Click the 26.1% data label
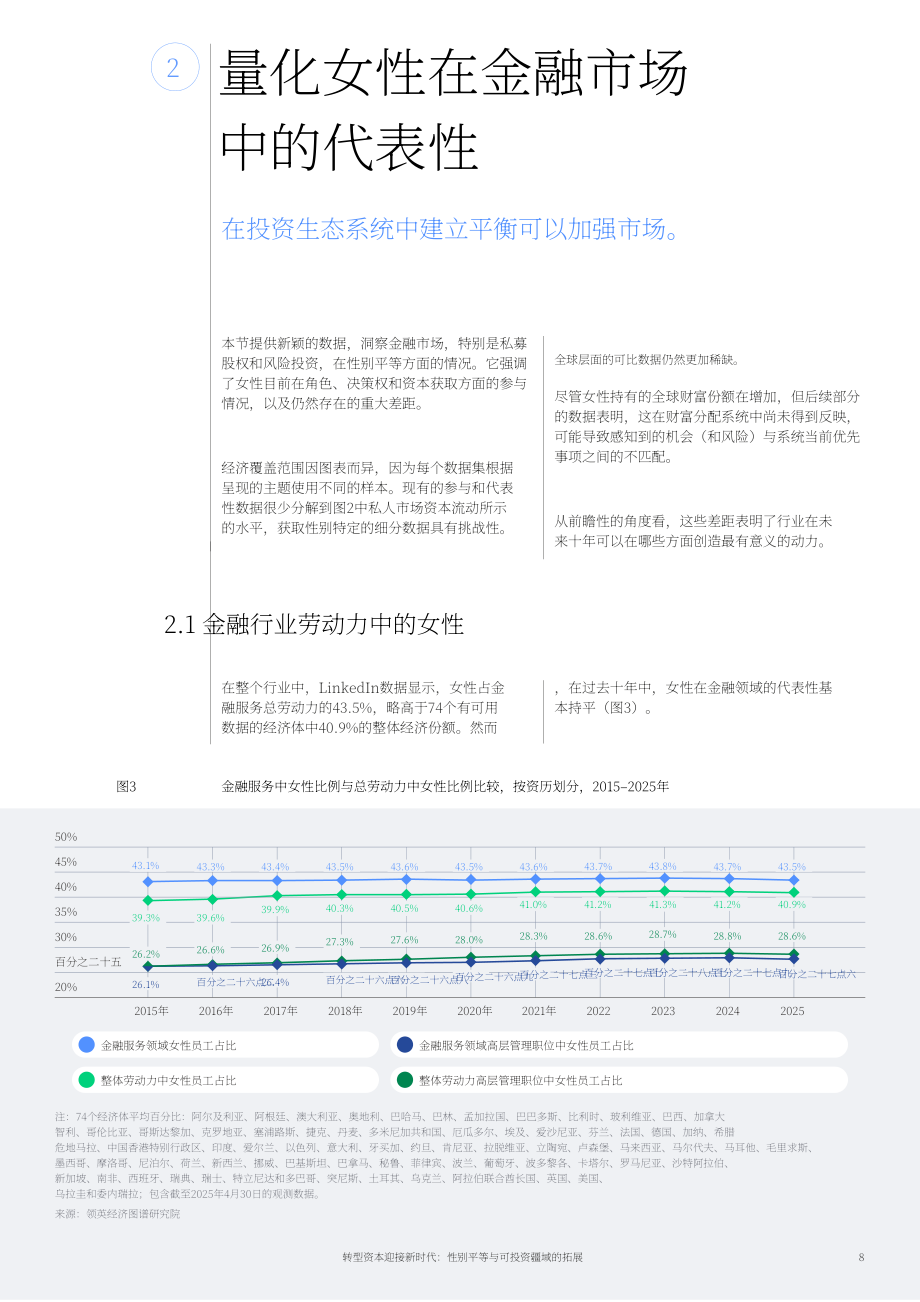The width and height of the screenshot is (920, 1302). click(x=146, y=985)
